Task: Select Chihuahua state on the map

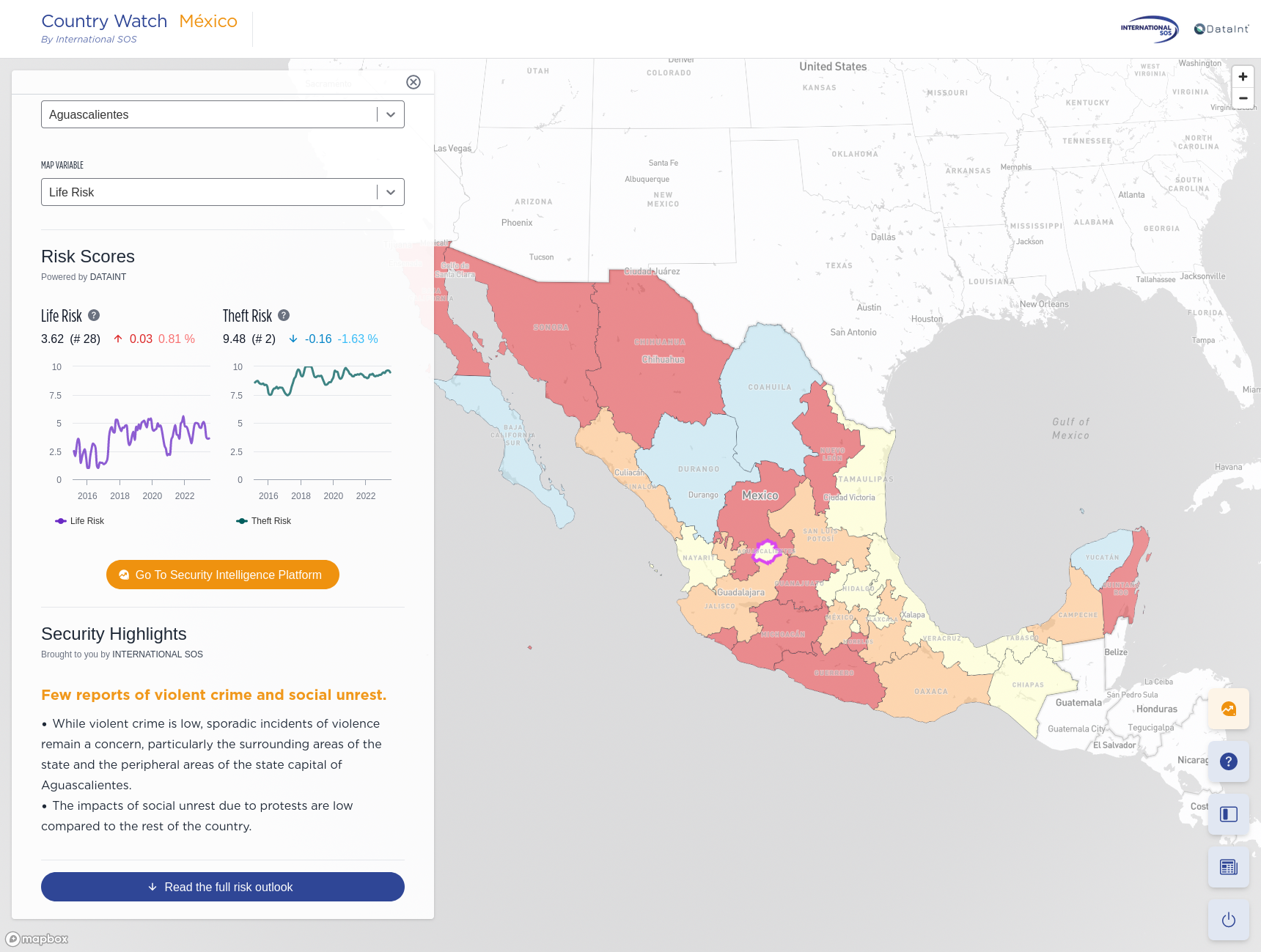Action: (x=660, y=341)
